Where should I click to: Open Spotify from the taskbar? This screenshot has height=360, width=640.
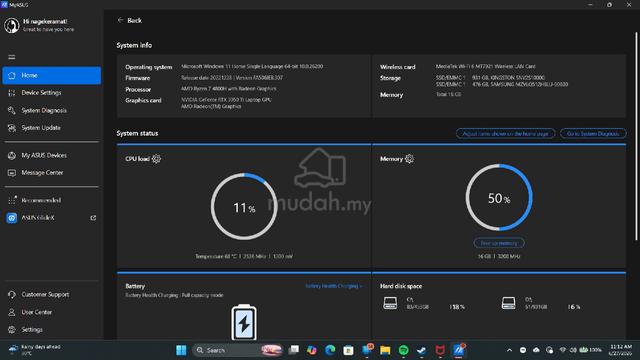[403, 350]
